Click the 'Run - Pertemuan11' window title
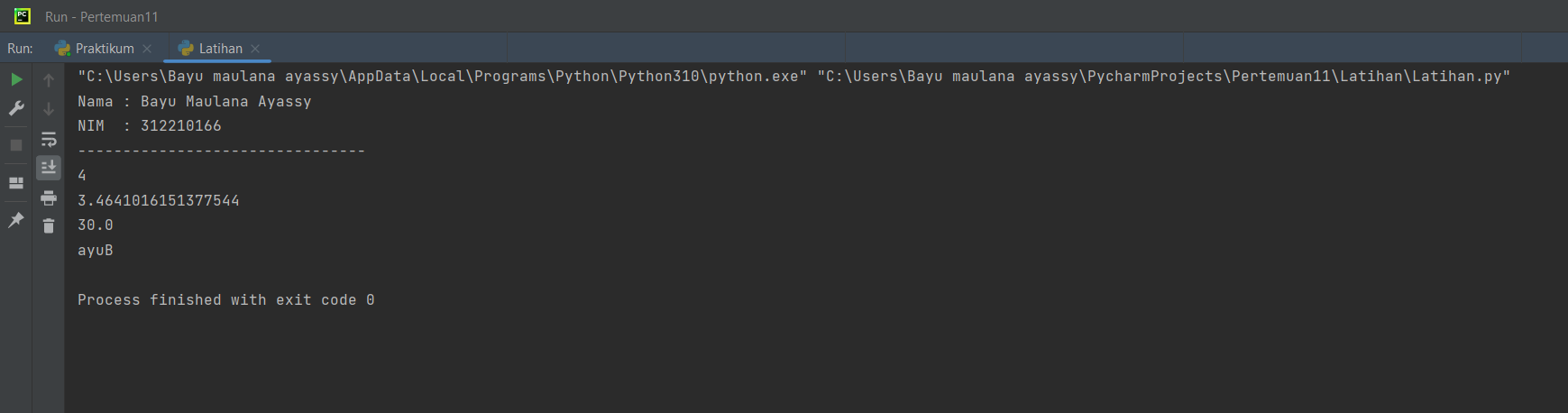Image resolution: width=1568 pixels, height=413 pixels. (102, 17)
